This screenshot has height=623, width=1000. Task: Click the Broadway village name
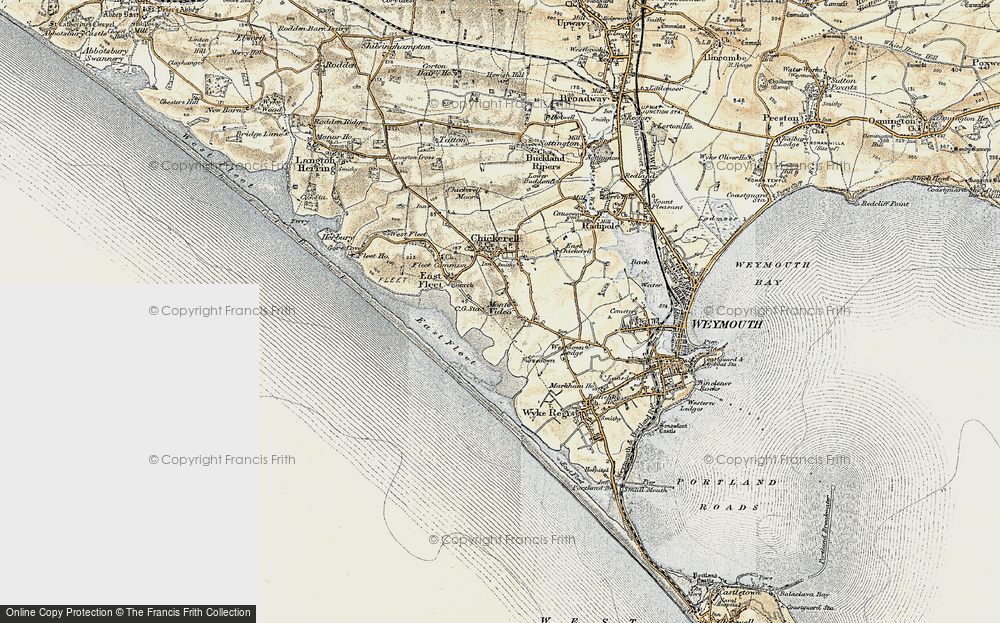pos(582,99)
